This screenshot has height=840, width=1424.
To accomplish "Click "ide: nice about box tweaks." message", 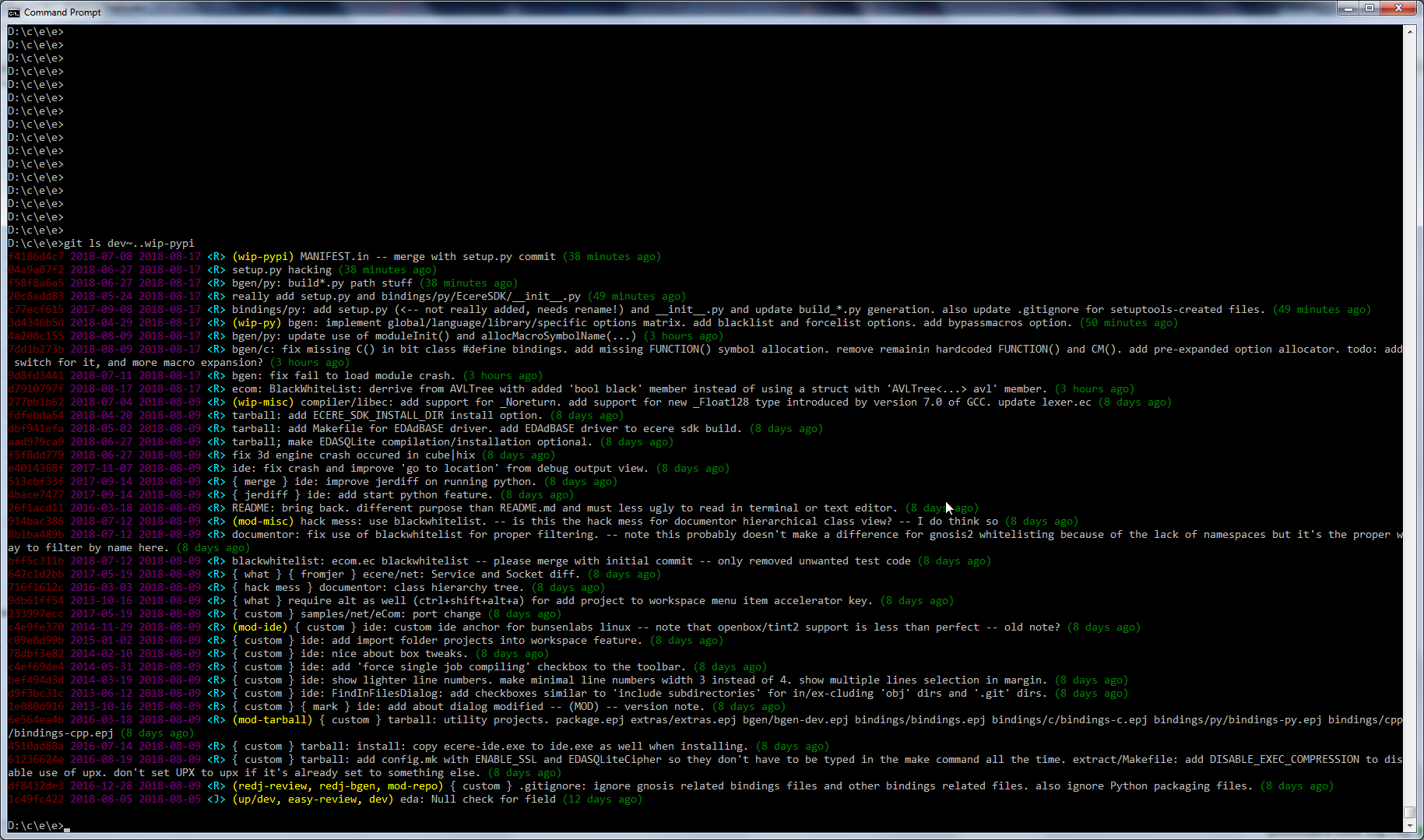I will pos(385,653).
